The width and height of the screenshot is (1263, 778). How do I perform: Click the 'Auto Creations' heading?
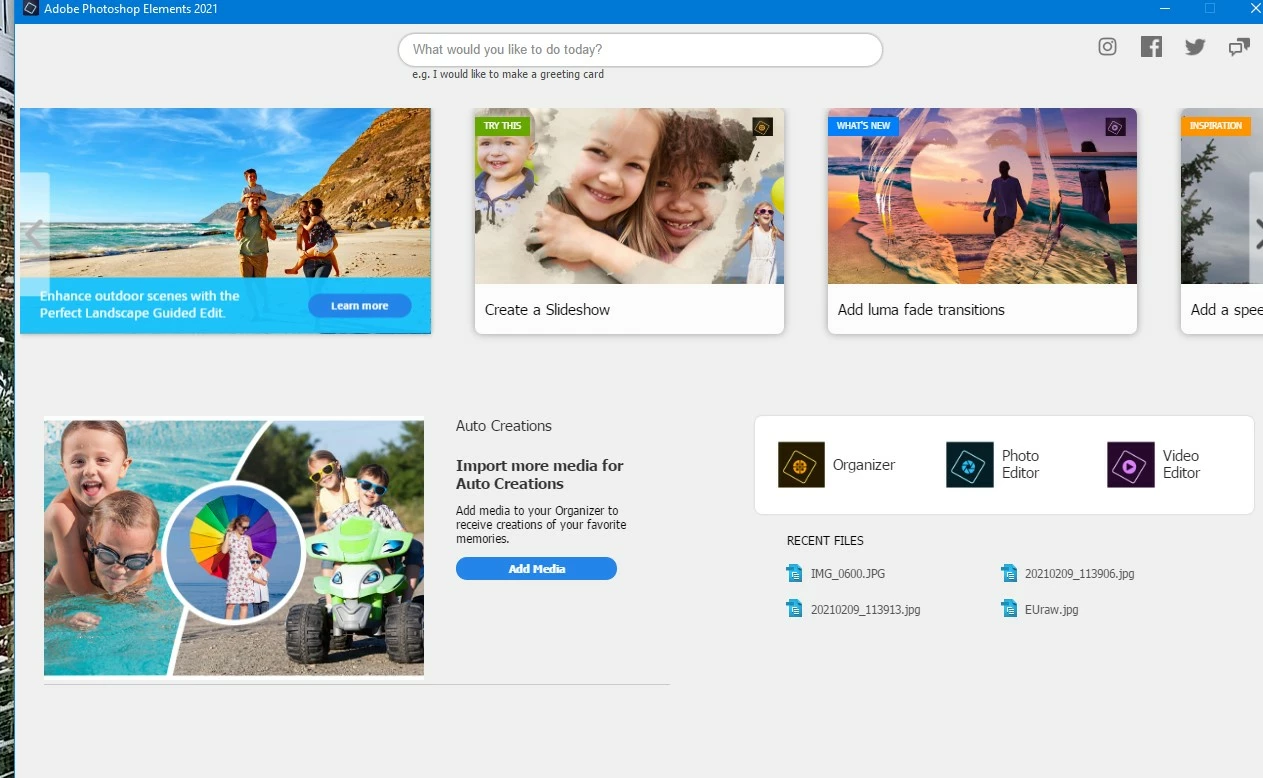click(504, 426)
